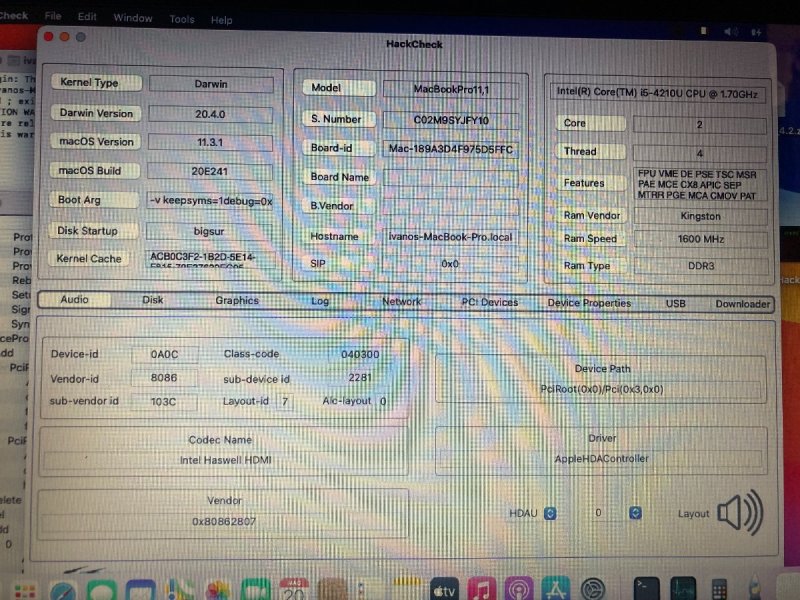Image resolution: width=800 pixels, height=600 pixels.
Task: Click the Driver value AppleHDAController
Action: [601, 459]
